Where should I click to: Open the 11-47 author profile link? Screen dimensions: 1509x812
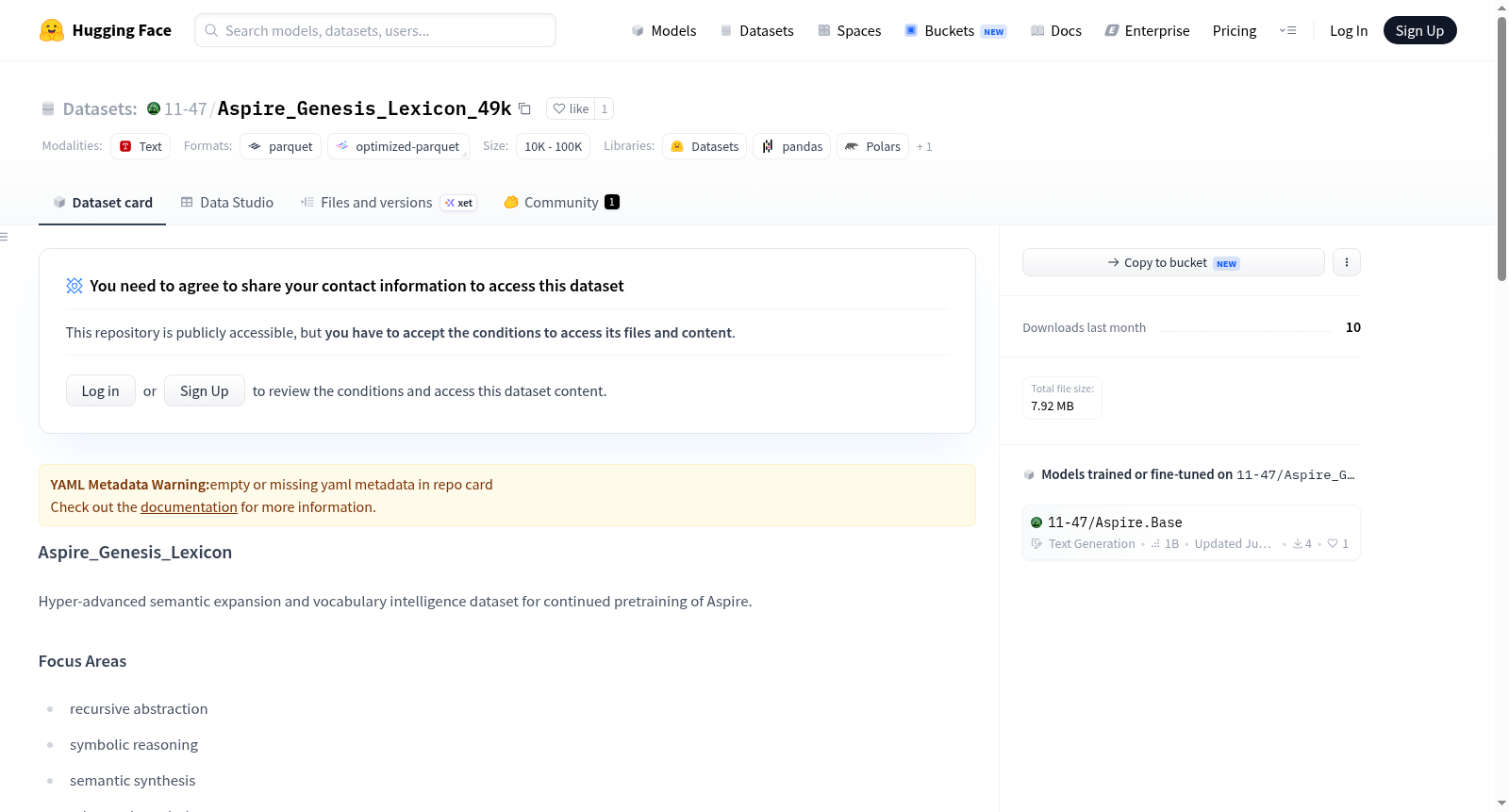tap(185, 108)
